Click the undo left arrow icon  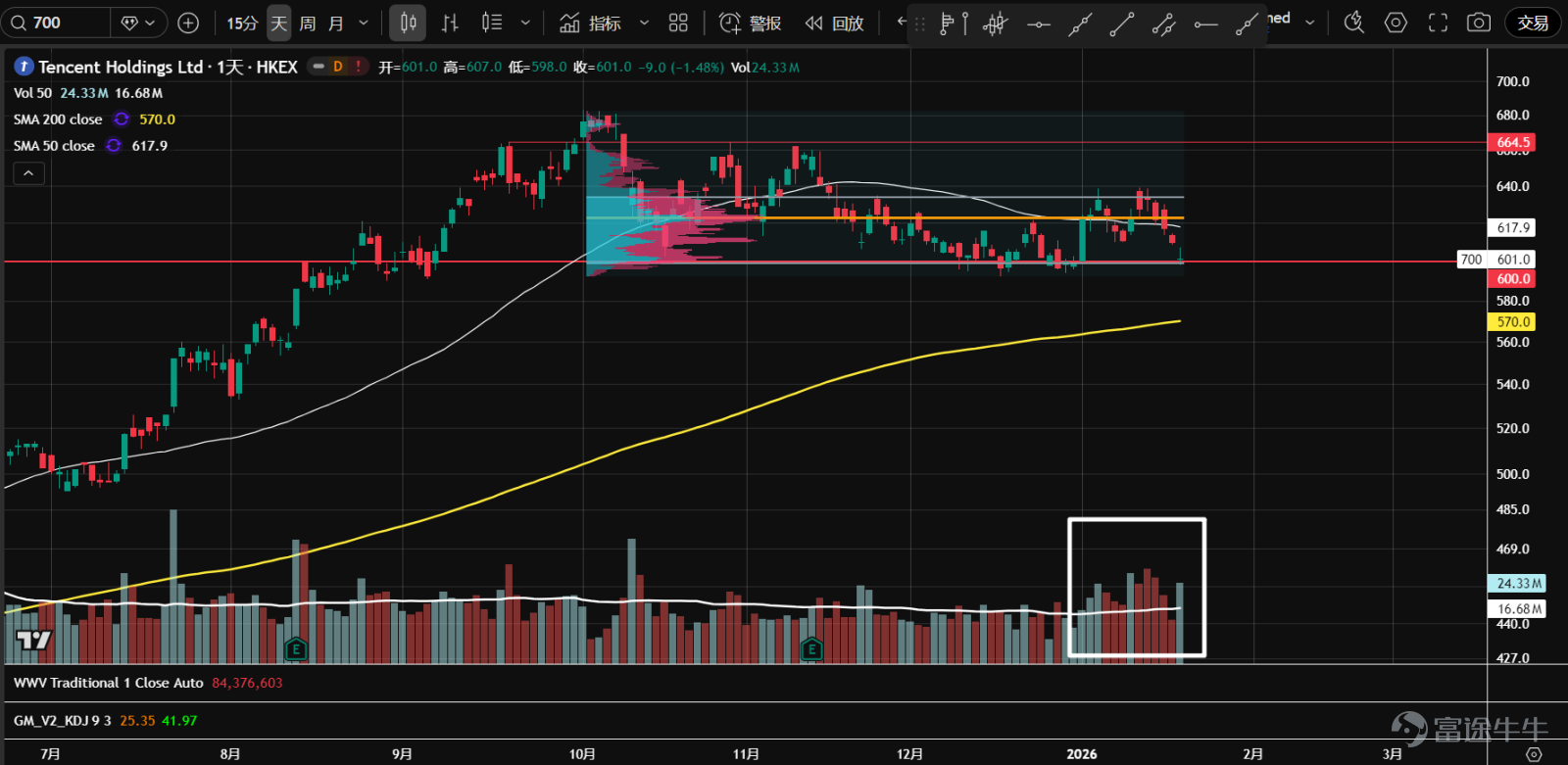(x=901, y=22)
